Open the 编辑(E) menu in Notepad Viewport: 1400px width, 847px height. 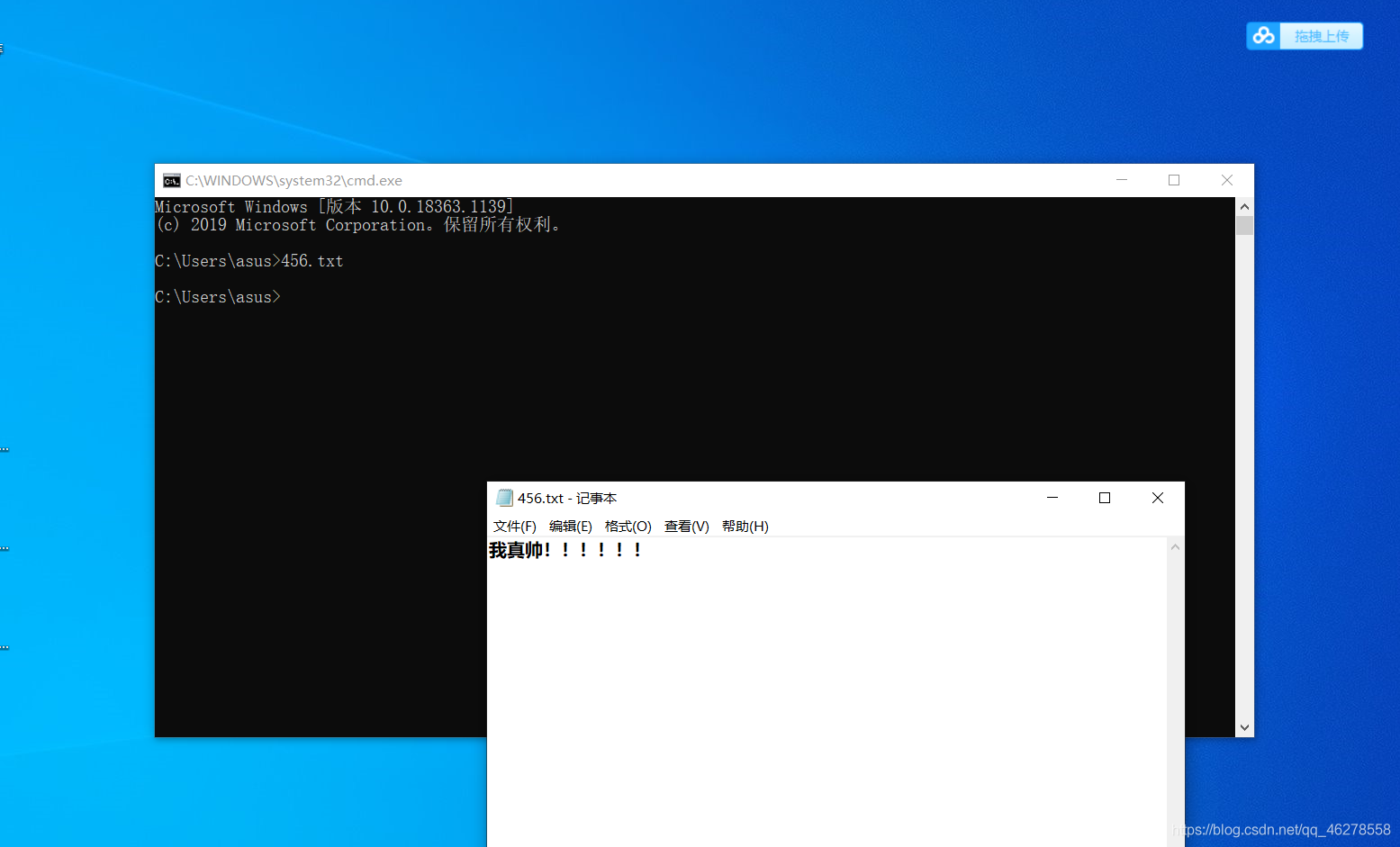click(x=571, y=527)
